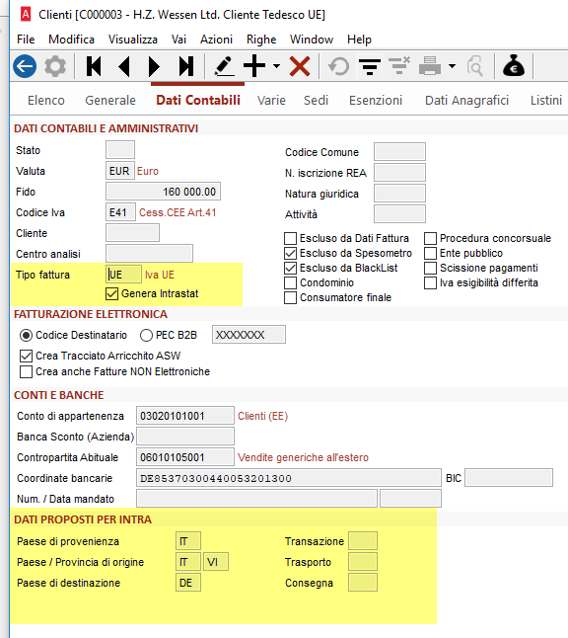Open the Modifica menu

(71, 39)
